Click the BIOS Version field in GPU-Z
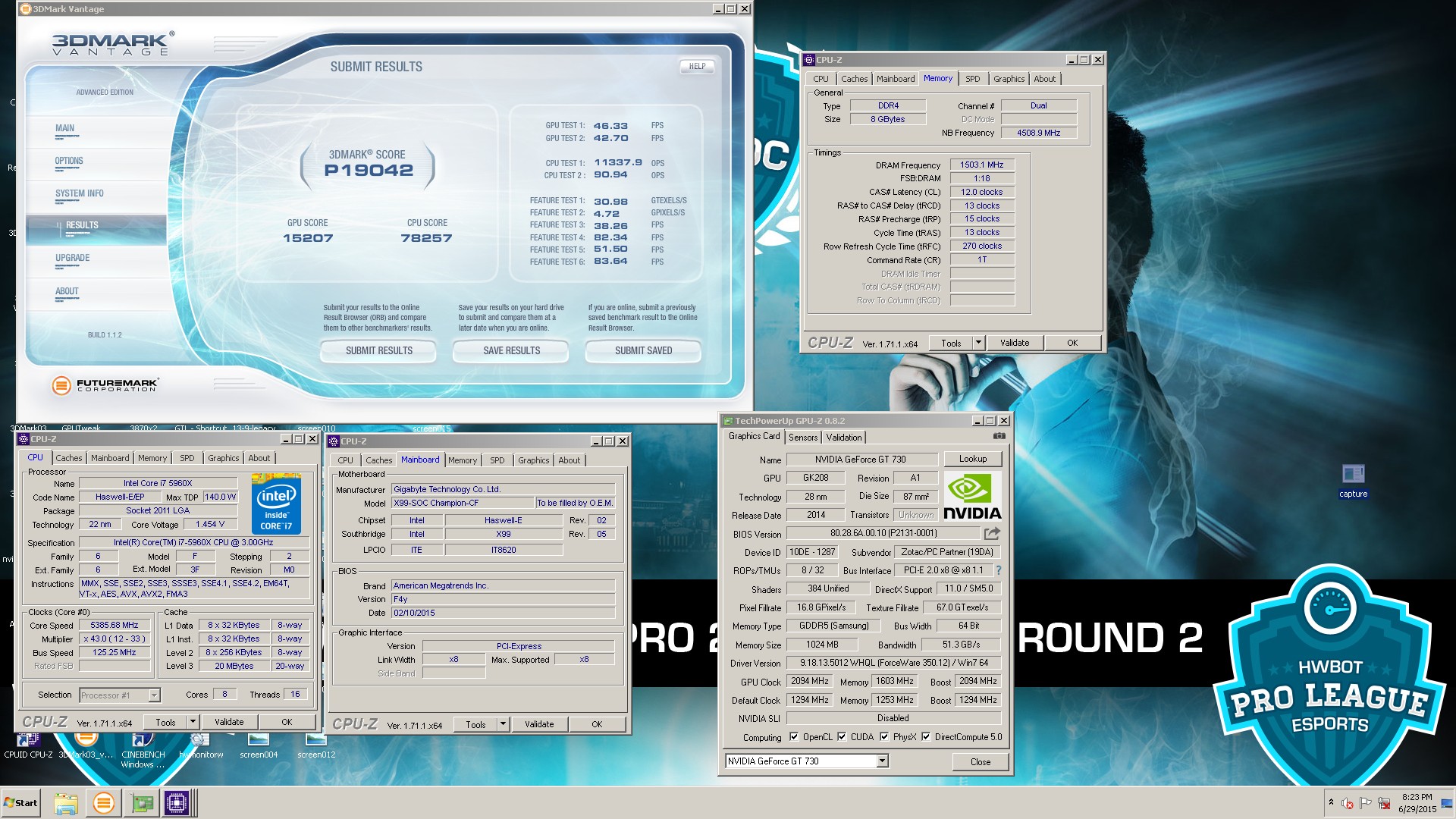The image size is (1456, 819). point(883,533)
